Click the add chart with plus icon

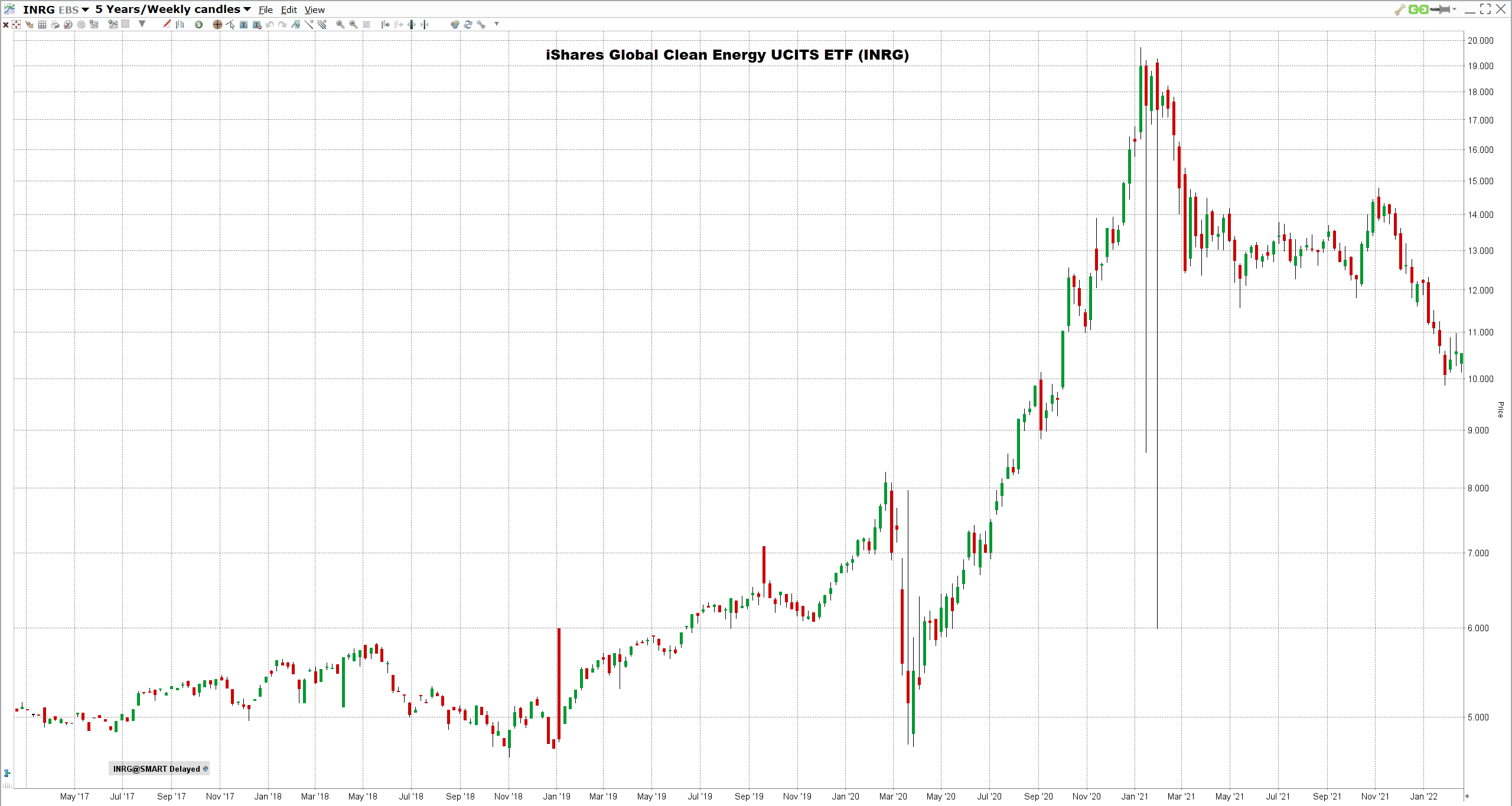[x=113, y=24]
